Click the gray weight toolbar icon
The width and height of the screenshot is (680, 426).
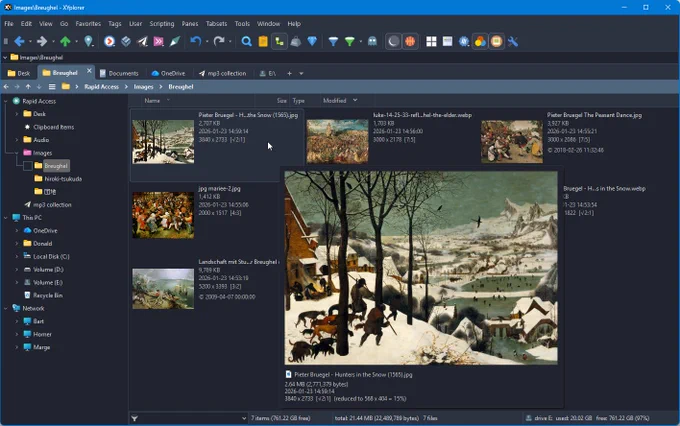pyautogui.click(x=296, y=41)
